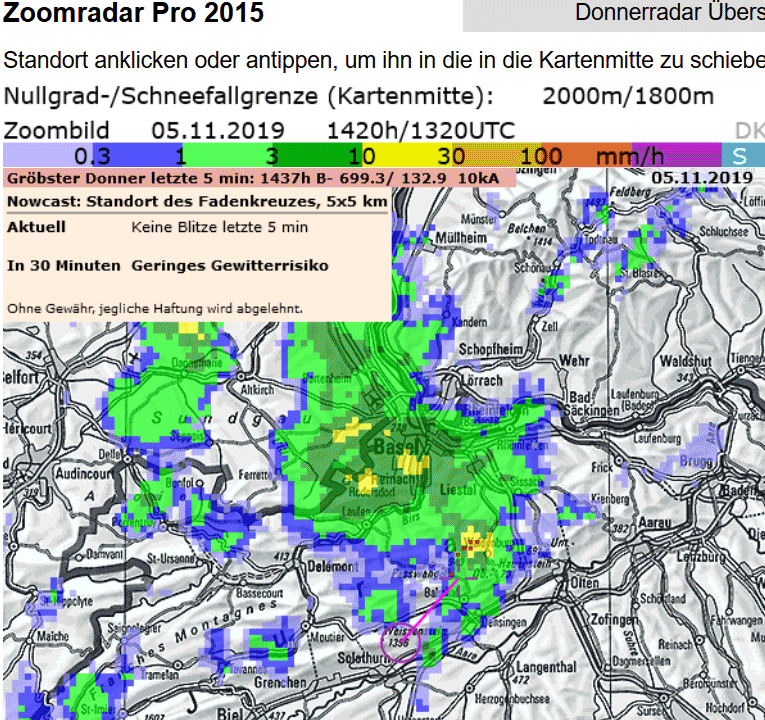Image resolution: width=765 pixels, height=720 pixels.
Task: Center the map on Langenthal
Action: [x=546, y=667]
